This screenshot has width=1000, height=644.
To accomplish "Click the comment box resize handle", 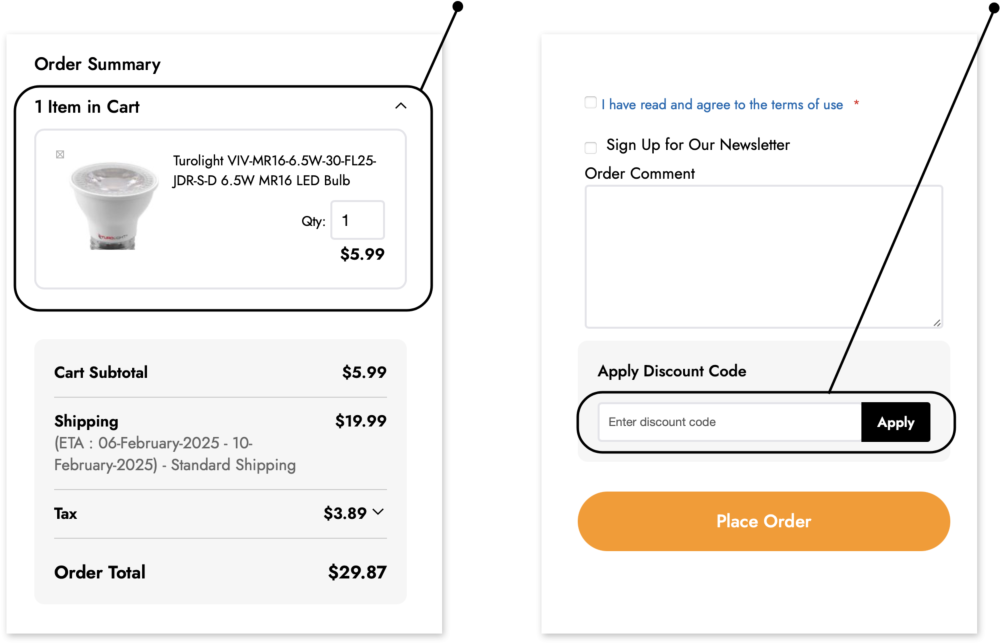I will [x=937, y=322].
